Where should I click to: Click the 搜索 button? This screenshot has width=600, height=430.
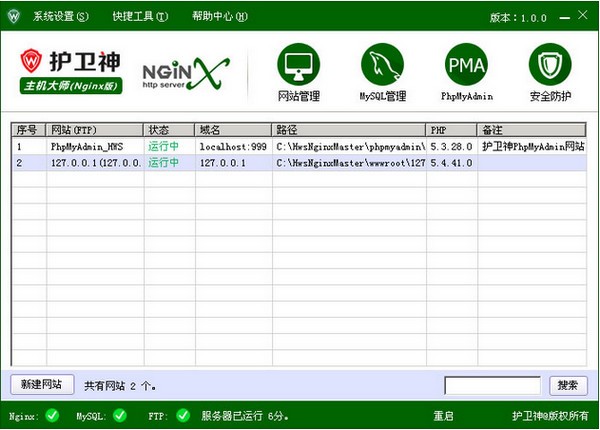pos(568,385)
